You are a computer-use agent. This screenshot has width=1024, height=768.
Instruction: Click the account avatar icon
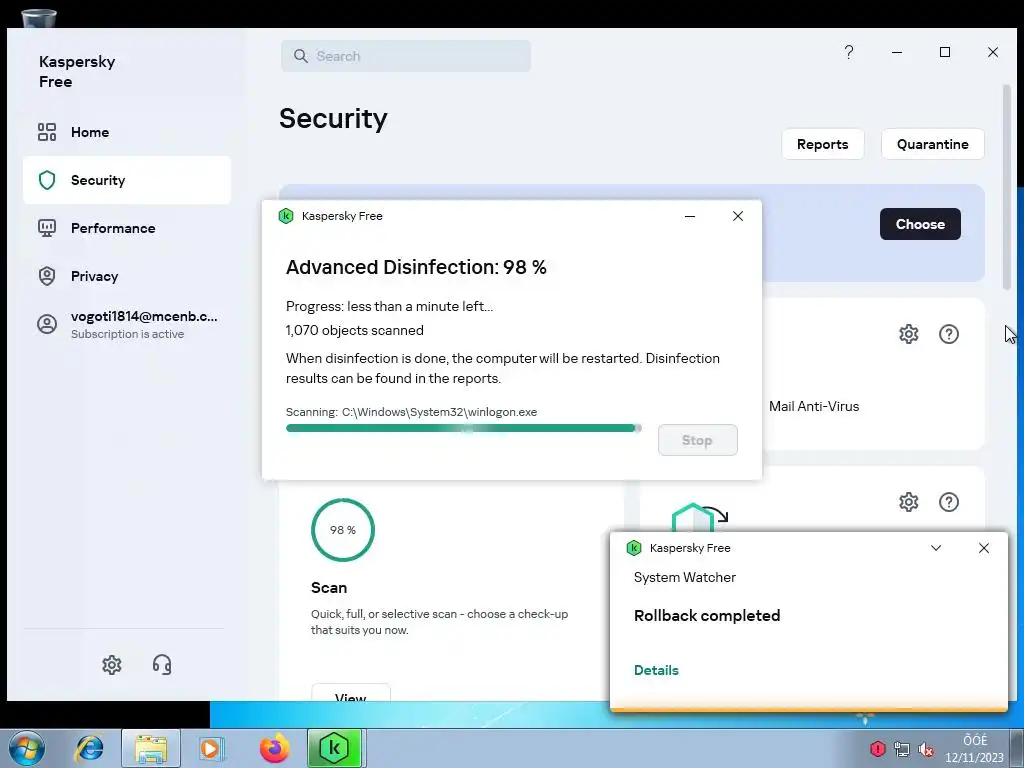pos(46,324)
